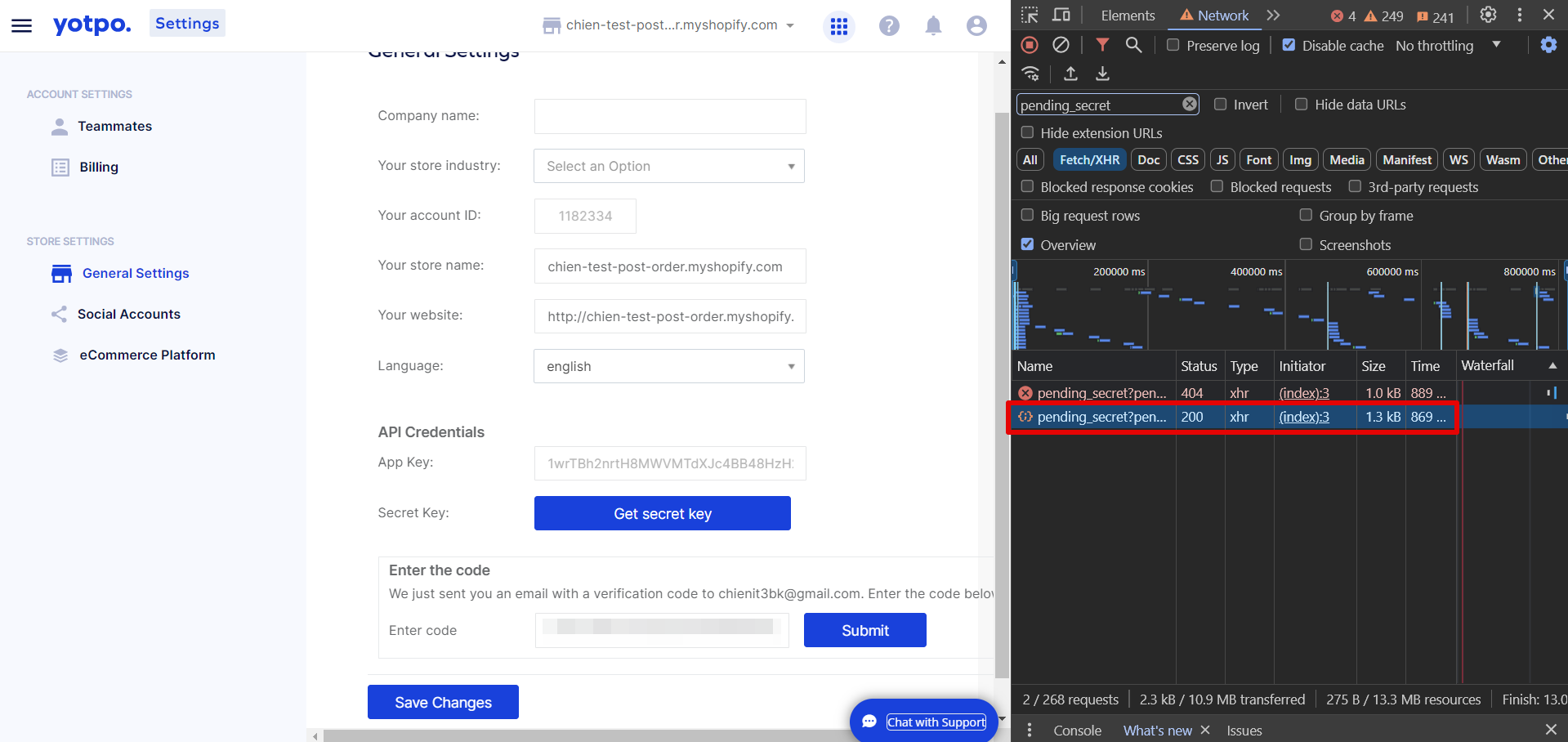
Task: Open the Issues drawer tab
Action: [1244, 731]
